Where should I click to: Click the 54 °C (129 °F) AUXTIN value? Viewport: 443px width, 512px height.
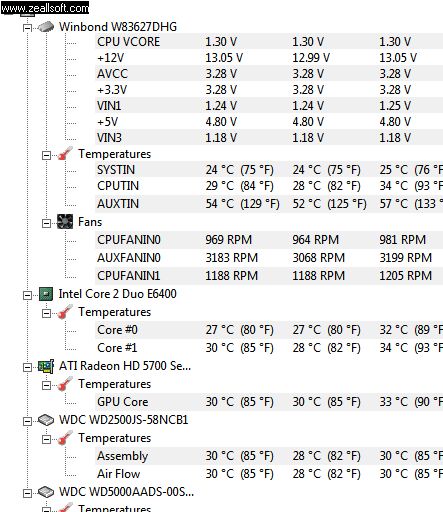tap(242, 204)
